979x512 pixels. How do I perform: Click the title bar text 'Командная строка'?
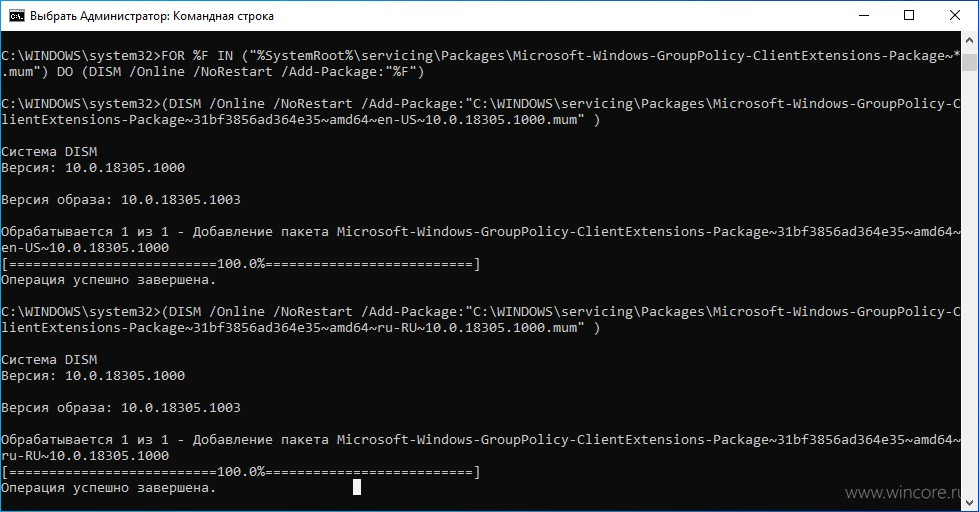(x=223, y=16)
